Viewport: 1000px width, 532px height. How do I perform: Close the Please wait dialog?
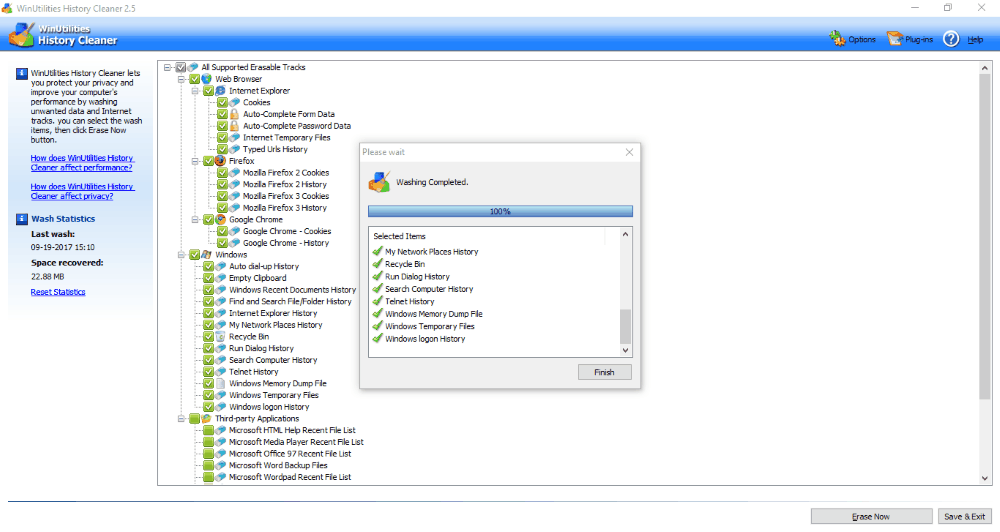(x=629, y=152)
